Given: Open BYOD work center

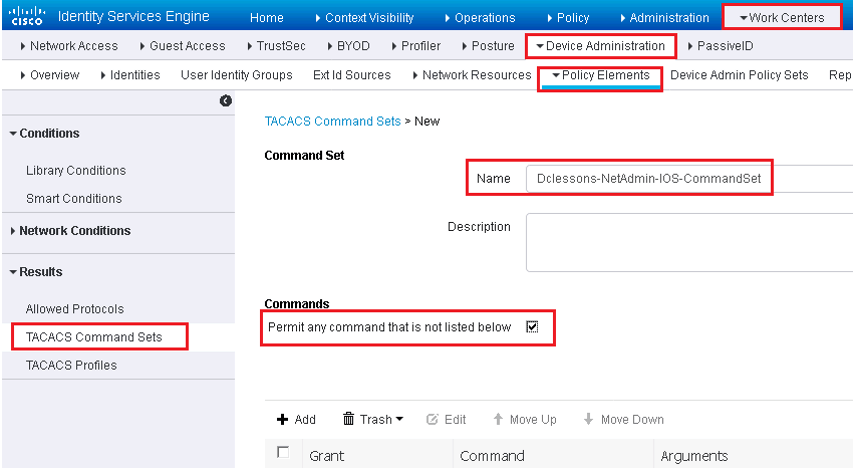Looking at the screenshot, I should click(x=349, y=46).
